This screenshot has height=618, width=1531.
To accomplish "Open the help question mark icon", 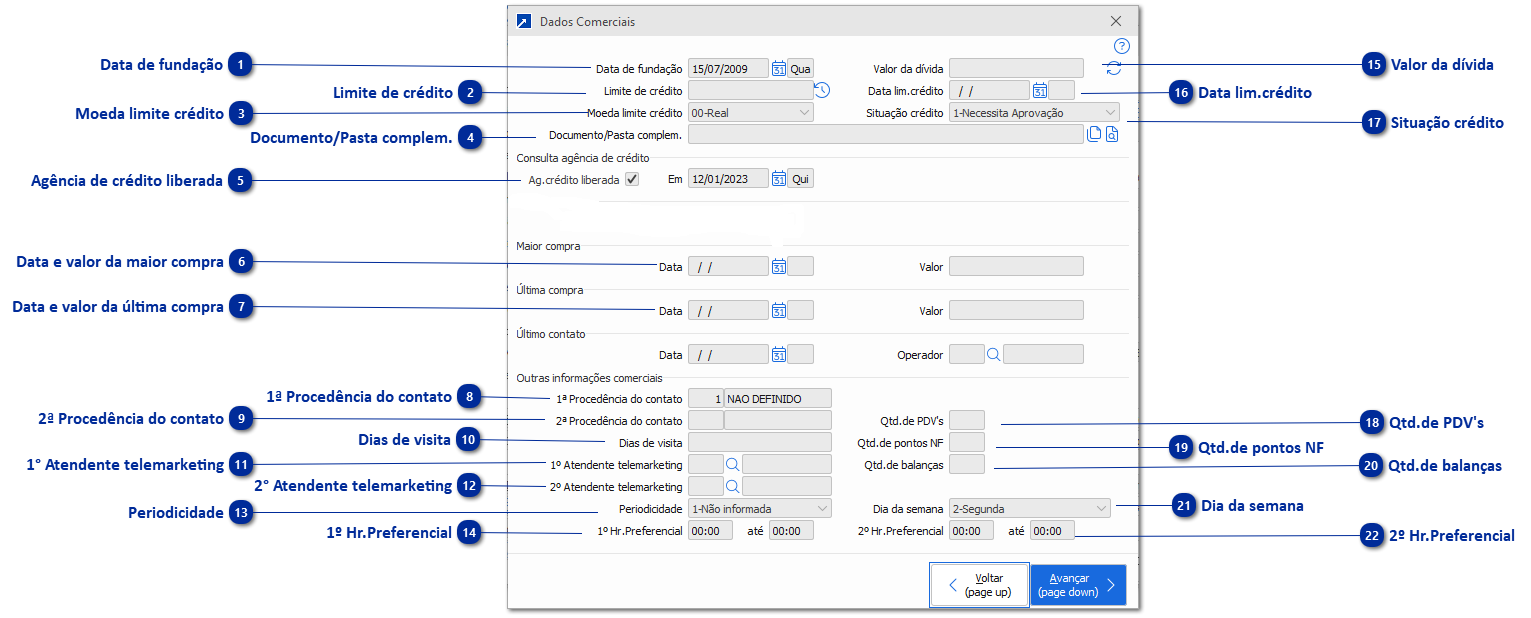I will [x=1121, y=46].
